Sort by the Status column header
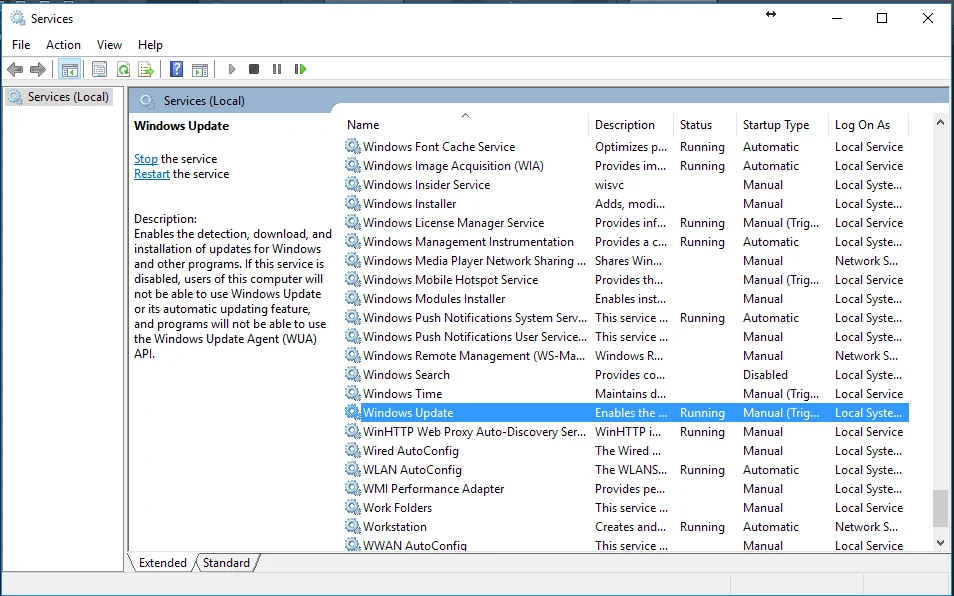 [705, 125]
